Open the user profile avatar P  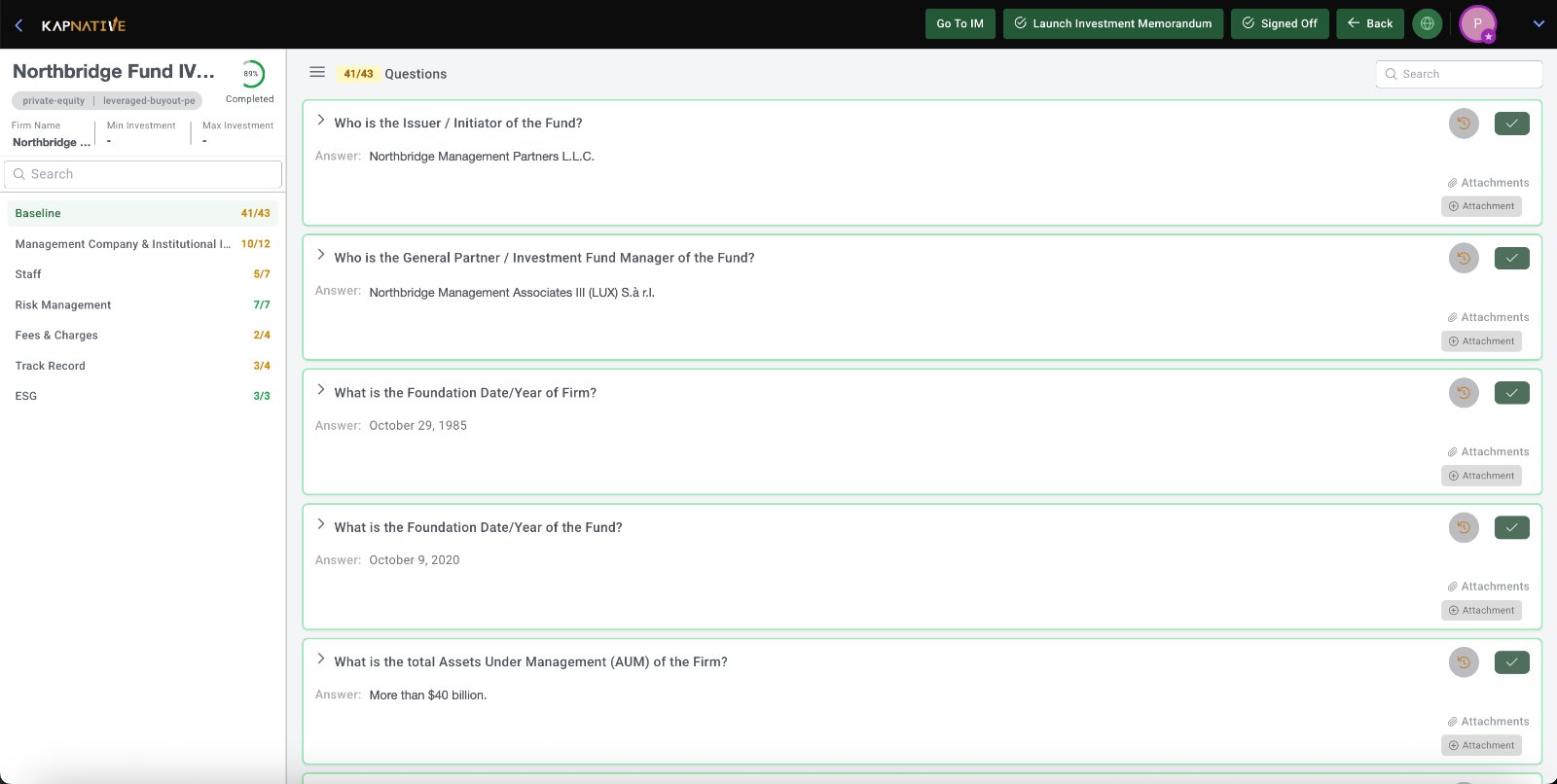(1477, 23)
